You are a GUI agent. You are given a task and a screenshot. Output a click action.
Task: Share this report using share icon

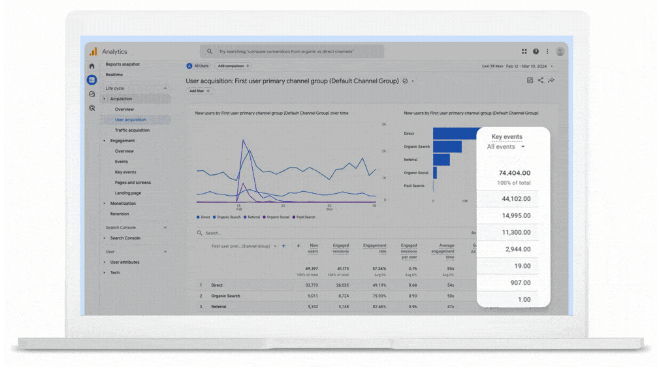[540, 80]
